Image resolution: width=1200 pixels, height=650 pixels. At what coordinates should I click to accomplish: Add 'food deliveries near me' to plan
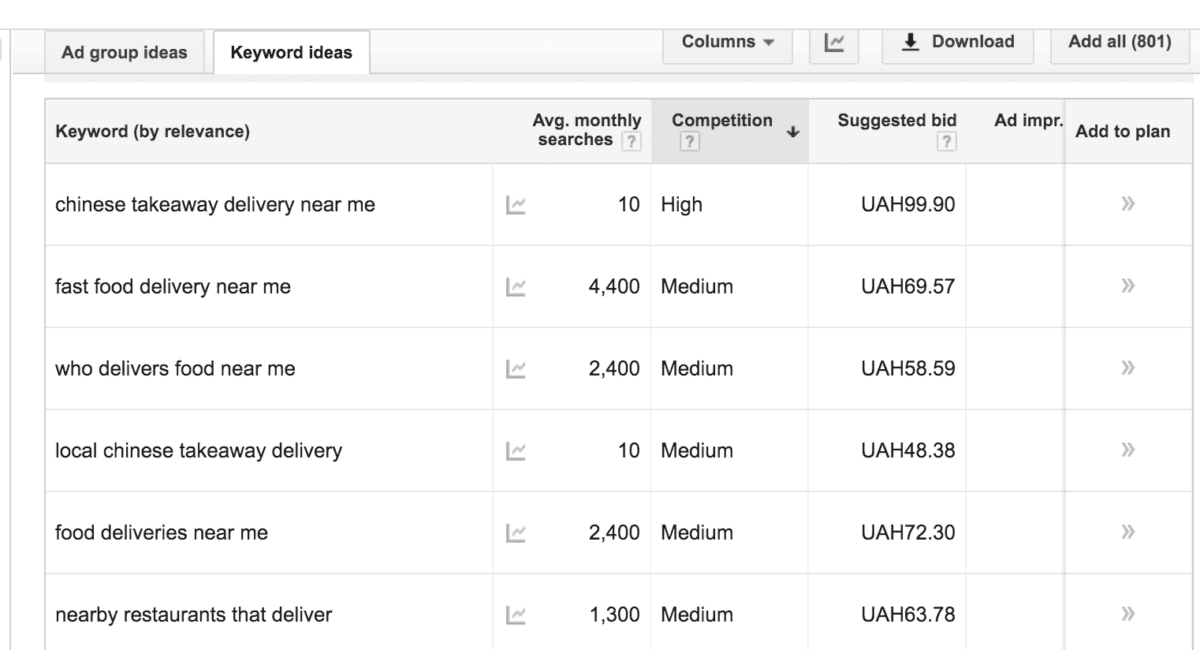point(1128,533)
